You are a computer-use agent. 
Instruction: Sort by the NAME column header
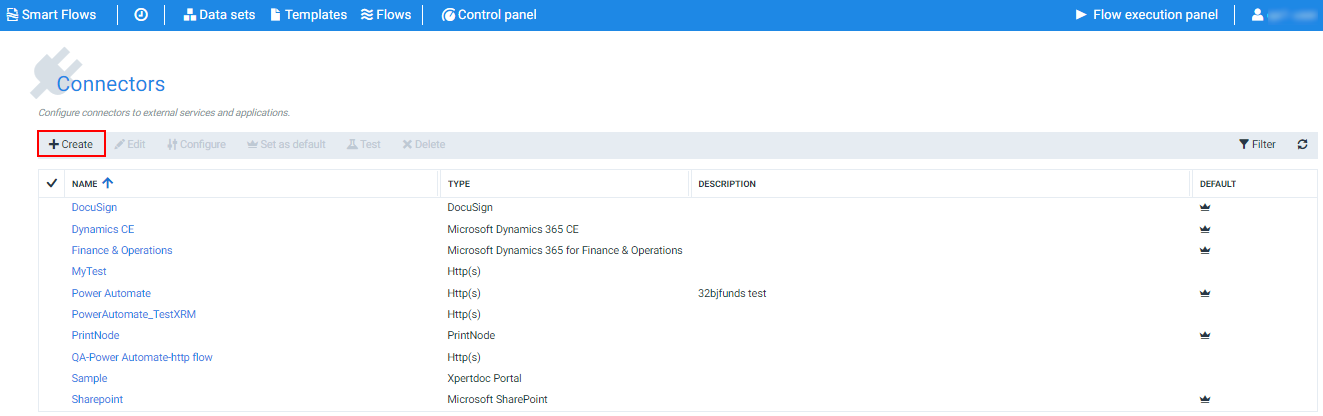(x=84, y=184)
